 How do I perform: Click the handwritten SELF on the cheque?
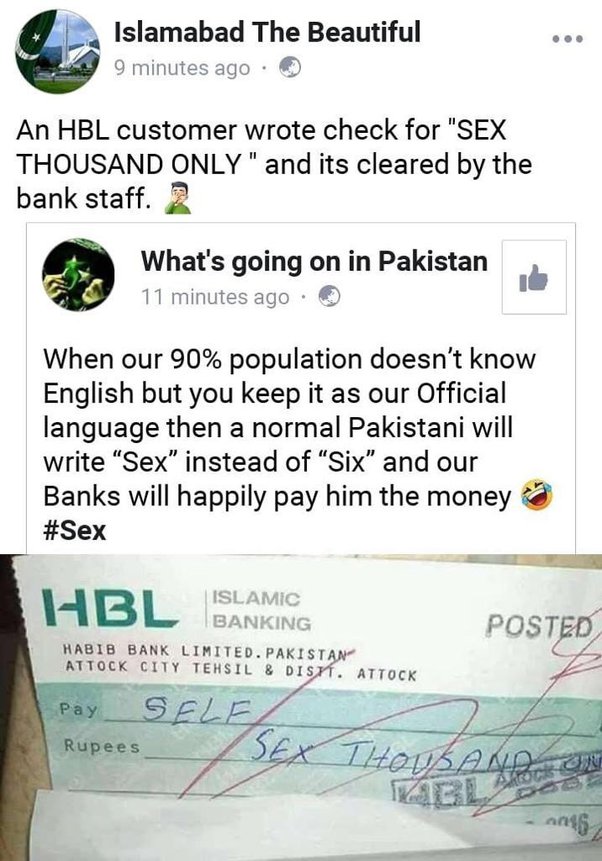pyautogui.click(x=197, y=709)
